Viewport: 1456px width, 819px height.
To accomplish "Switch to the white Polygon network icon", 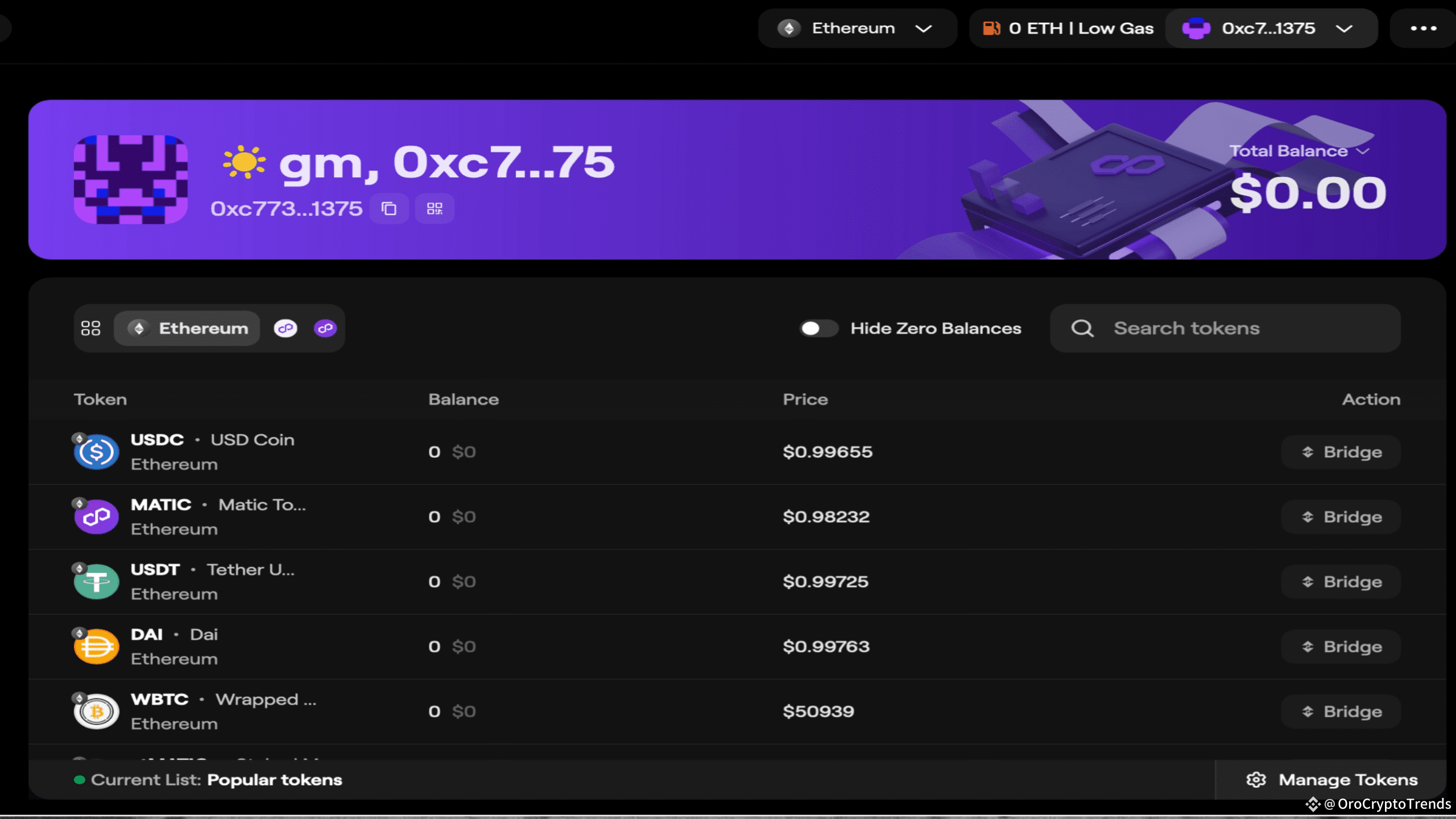I will (x=286, y=328).
